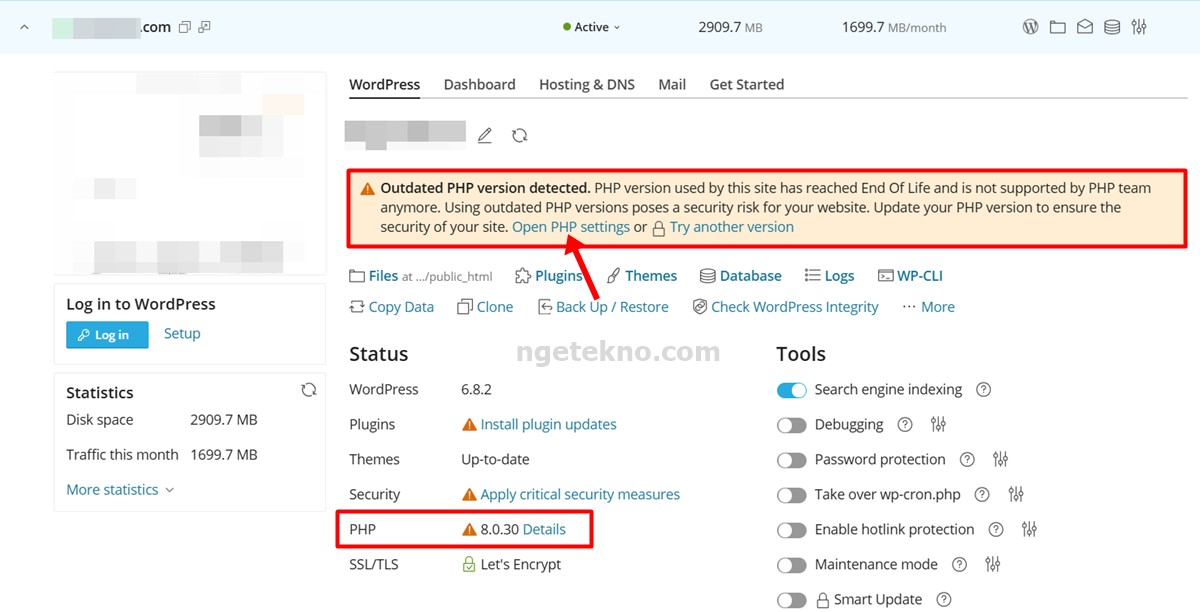Image resolution: width=1200 pixels, height=612 pixels.
Task: Open the hosting settings sliders icon in header
Action: click(1138, 27)
